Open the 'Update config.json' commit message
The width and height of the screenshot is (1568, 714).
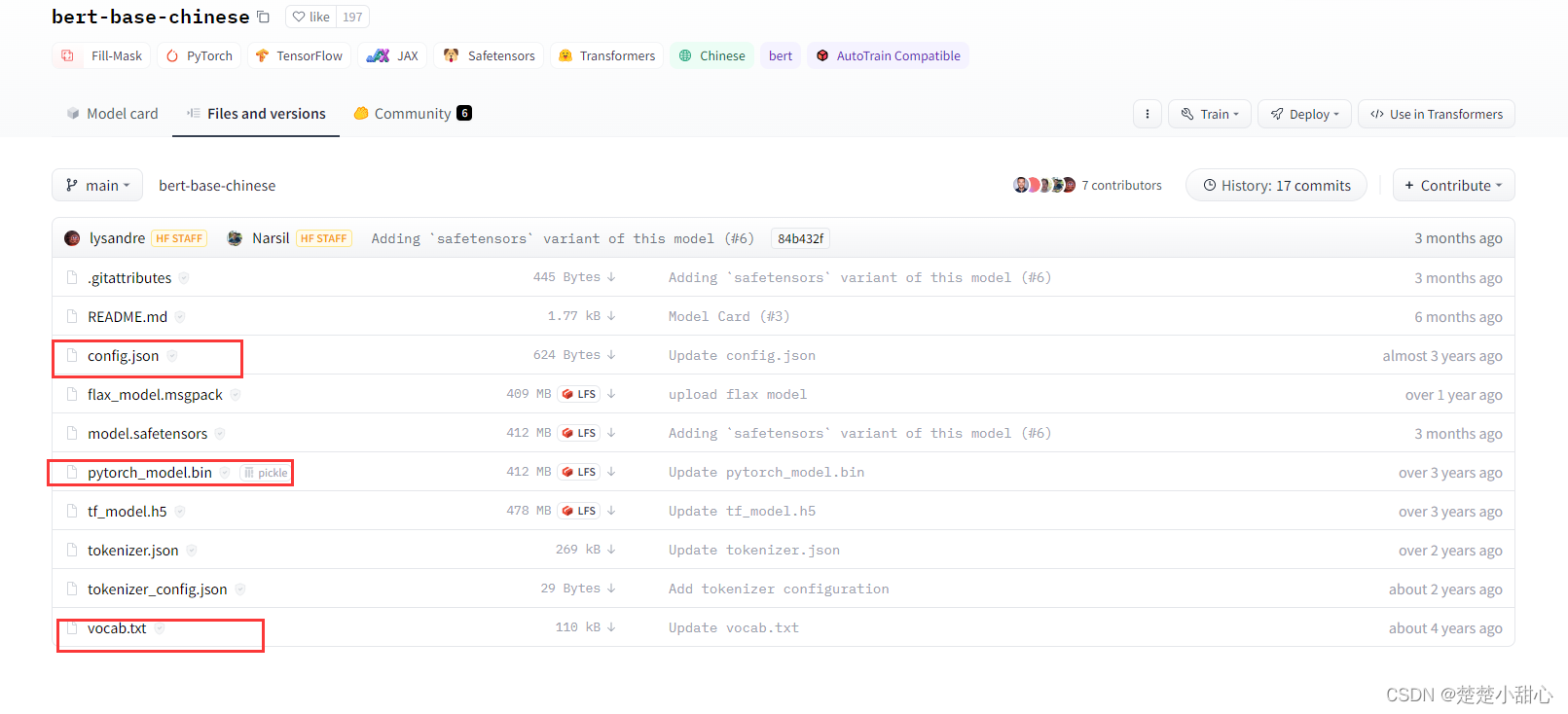click(x=742, y=355)
